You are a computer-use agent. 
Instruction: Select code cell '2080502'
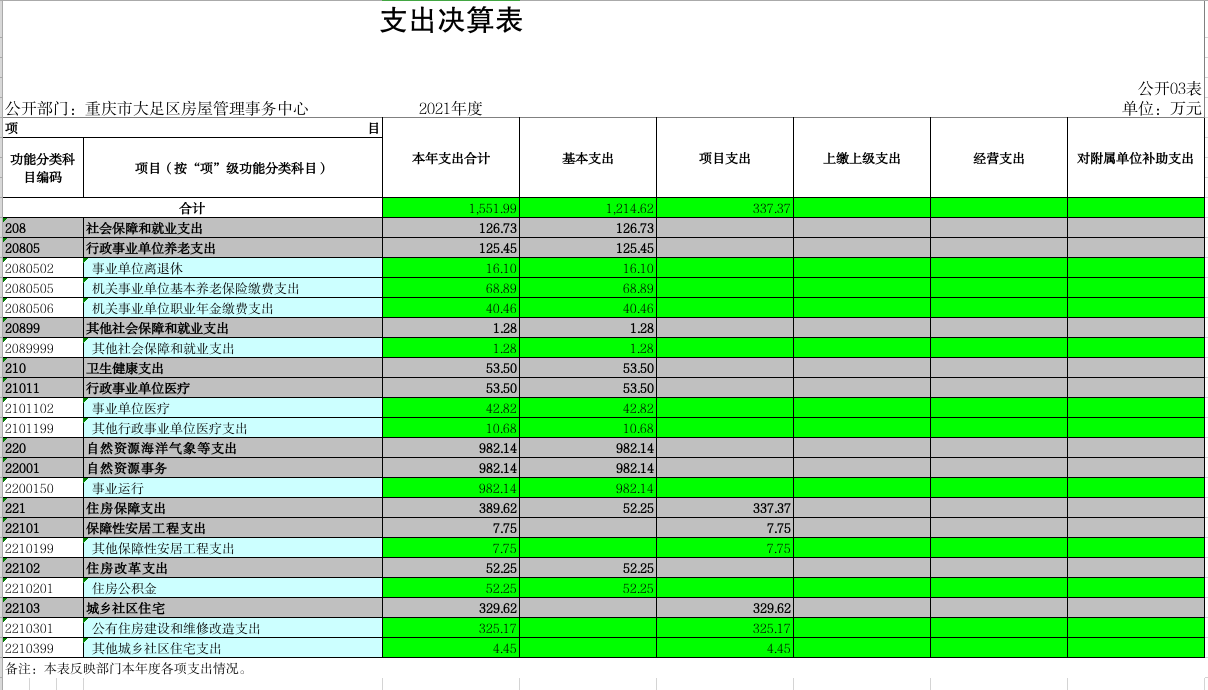coord(43,268)
